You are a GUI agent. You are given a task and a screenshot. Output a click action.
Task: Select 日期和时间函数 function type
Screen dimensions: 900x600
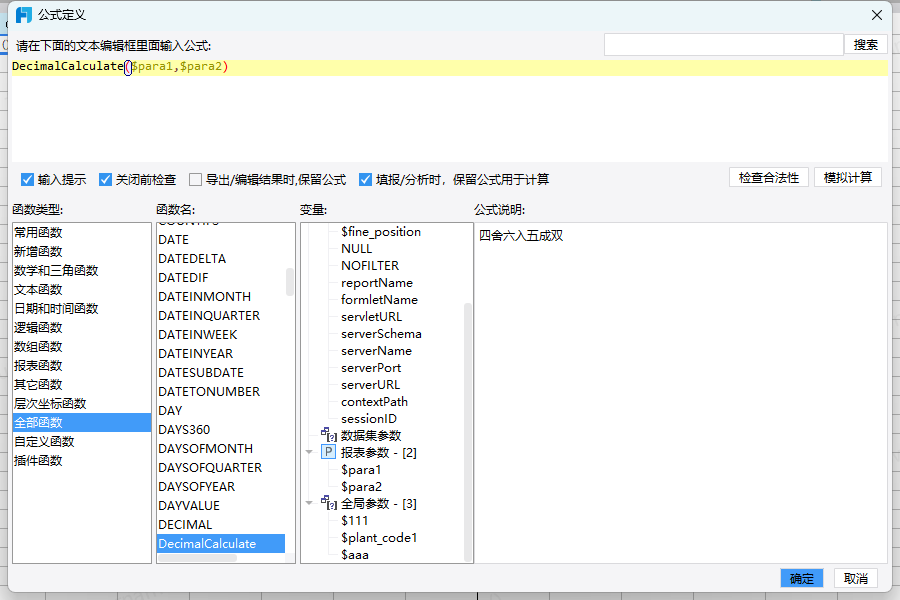coord(82,308)
